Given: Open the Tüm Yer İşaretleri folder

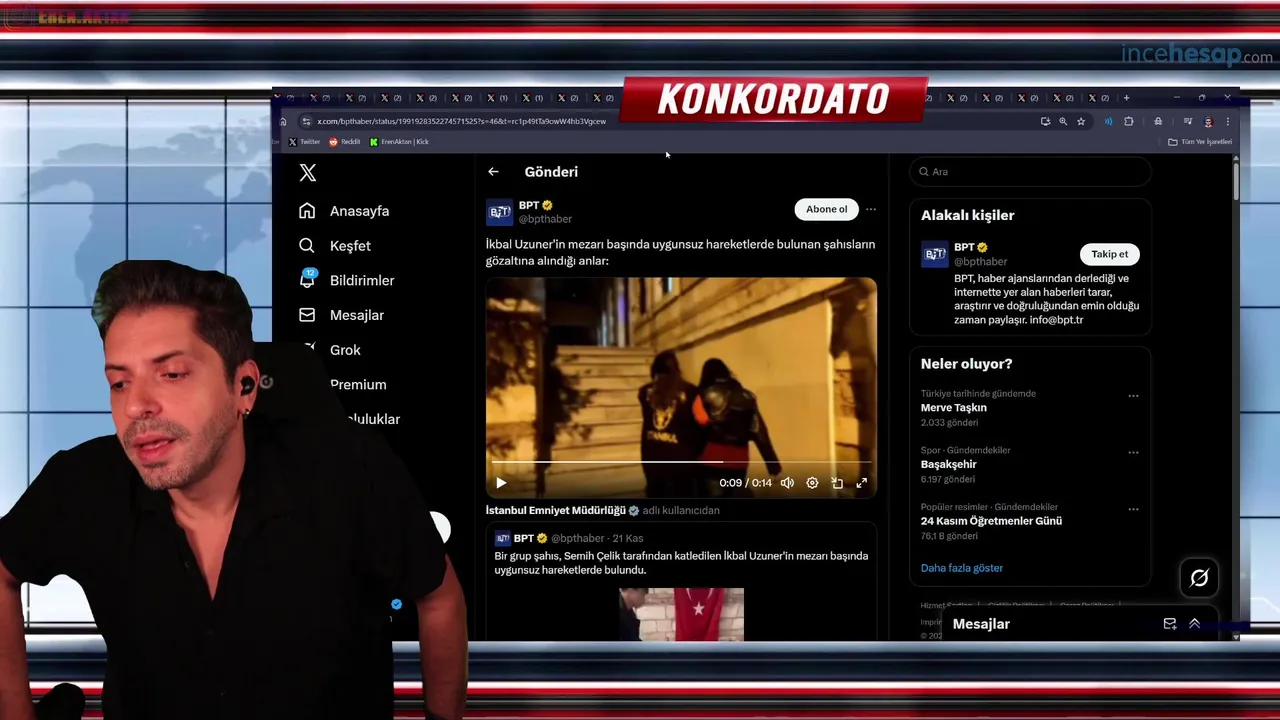Looking at the screenshot, I should [x=1200, y=142].
